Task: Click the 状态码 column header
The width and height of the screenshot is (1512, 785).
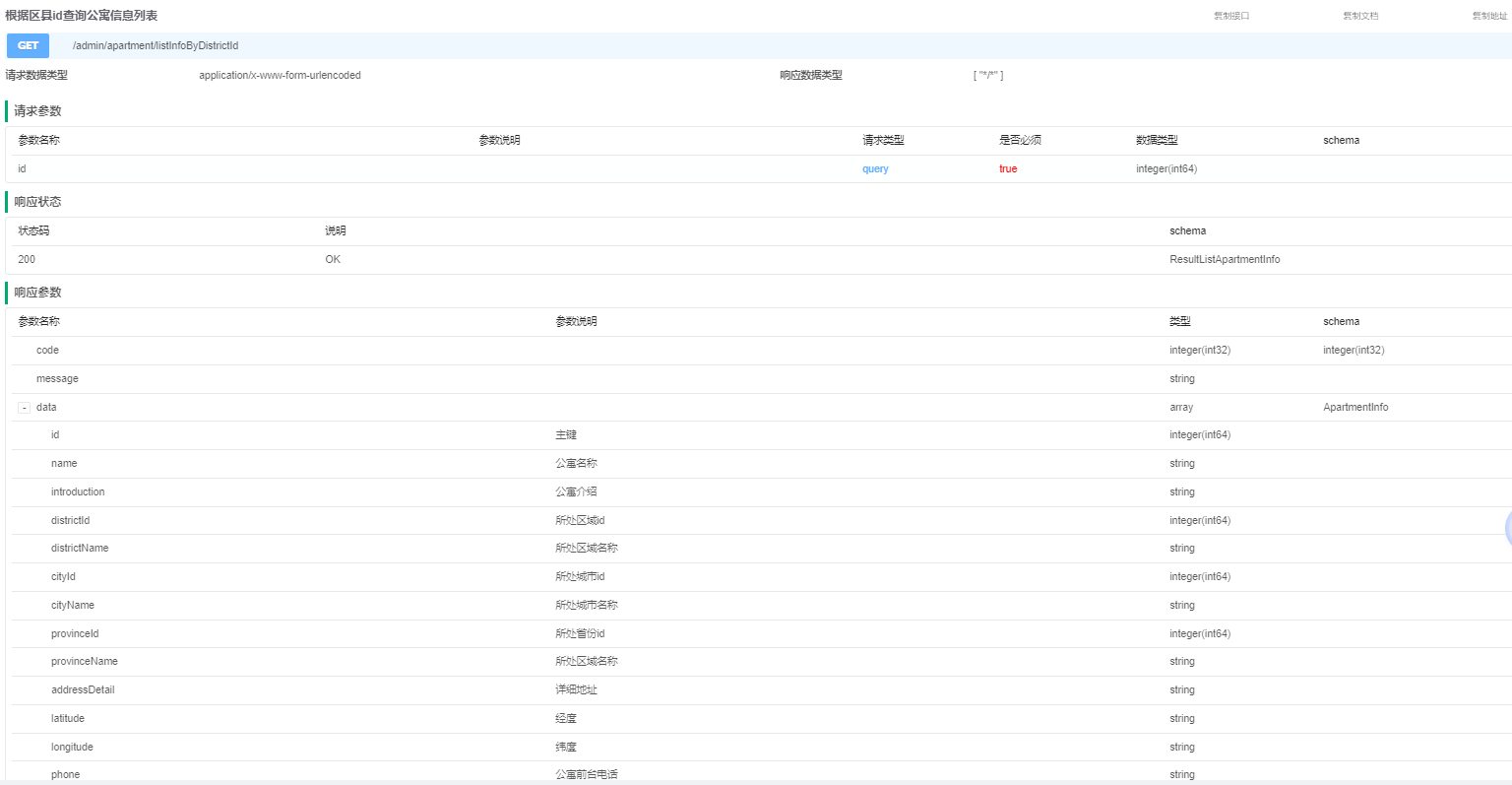Action: tap(33, 231)
